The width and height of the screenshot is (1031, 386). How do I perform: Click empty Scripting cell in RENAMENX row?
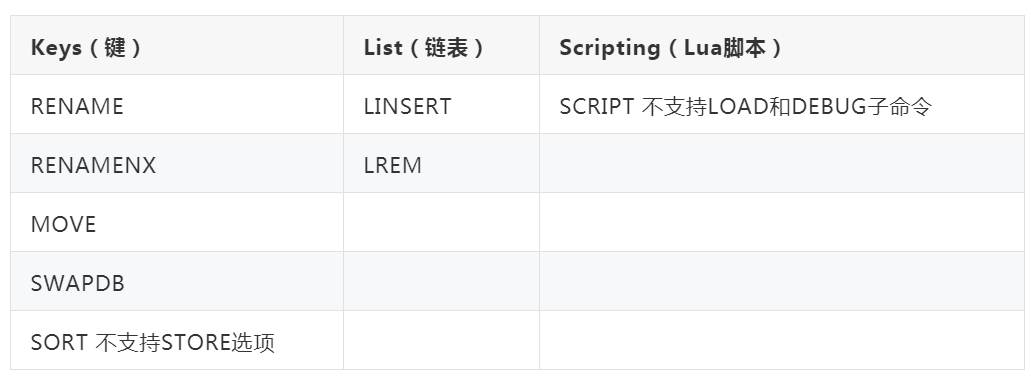click(782, 164)
